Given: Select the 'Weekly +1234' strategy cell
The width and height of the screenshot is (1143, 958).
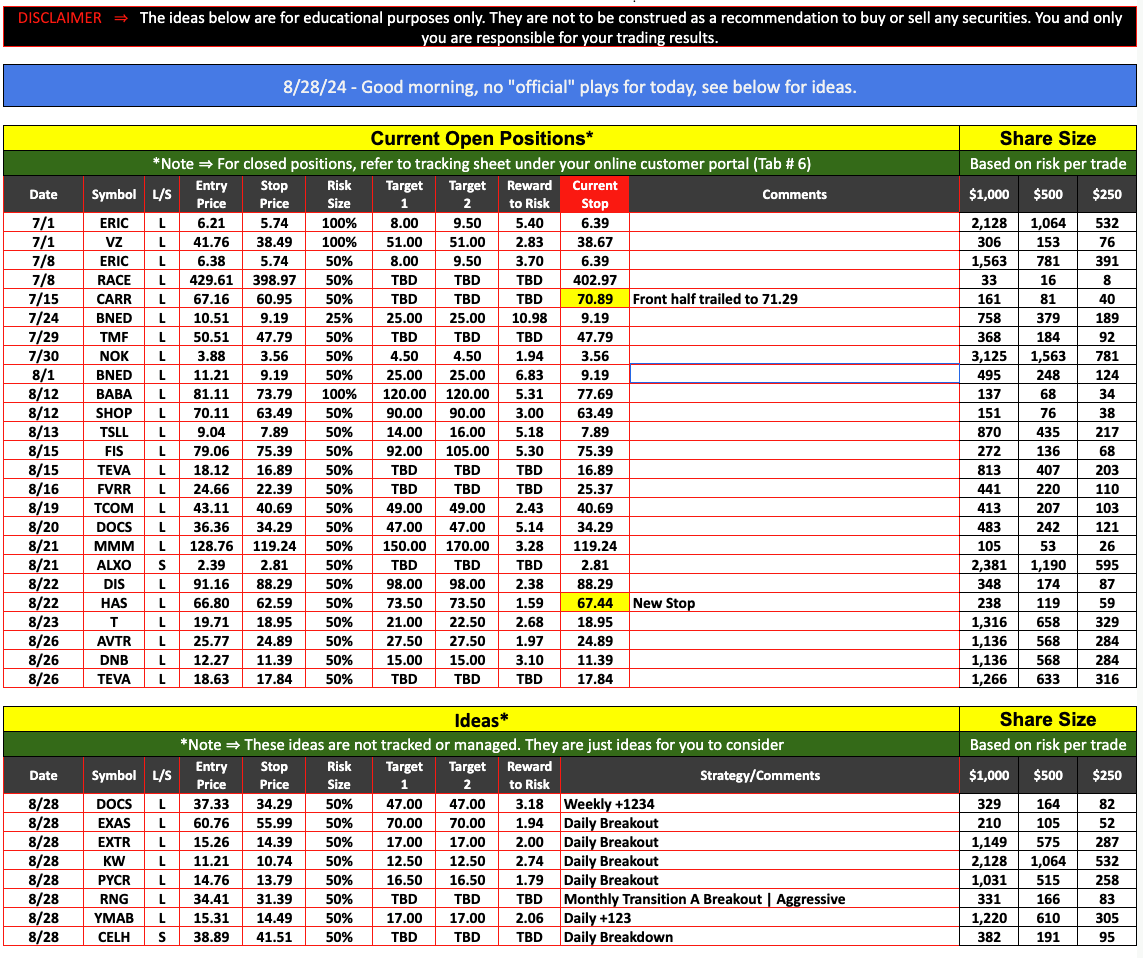Looking at the screenshot, I should tap(610, 804).
